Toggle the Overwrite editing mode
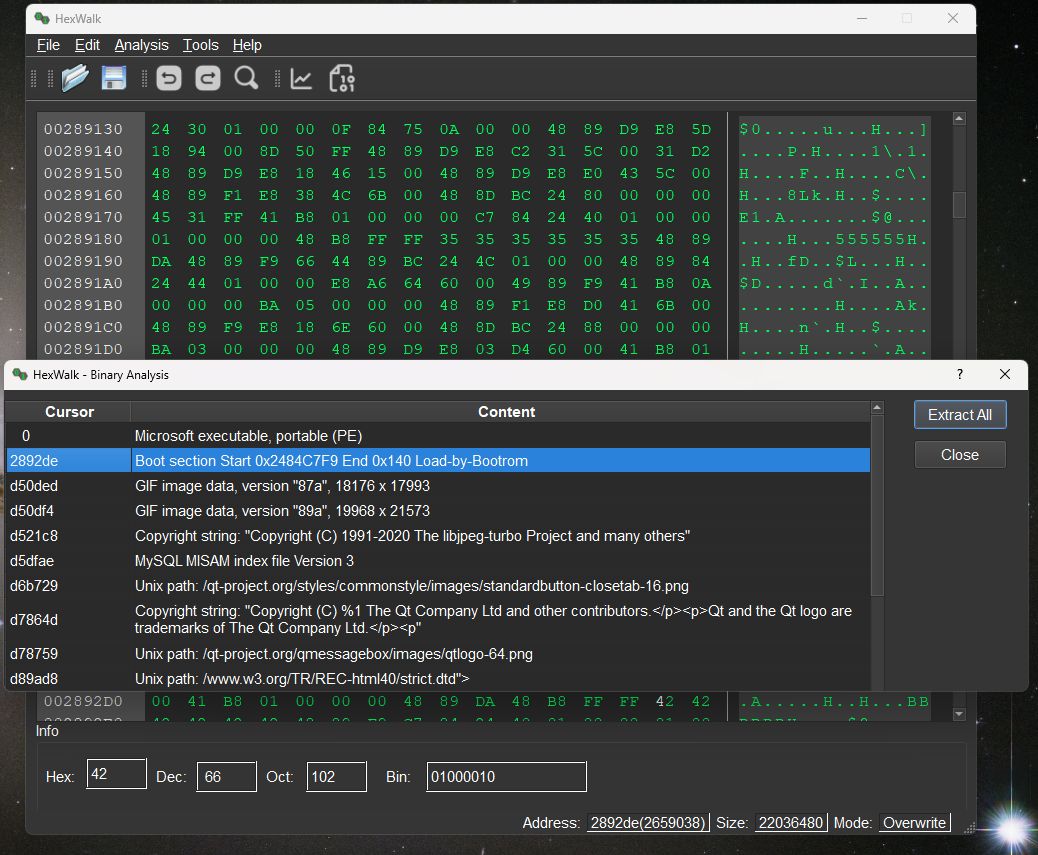The height and width of the screenshot is (855, 1038). (913, 822)
